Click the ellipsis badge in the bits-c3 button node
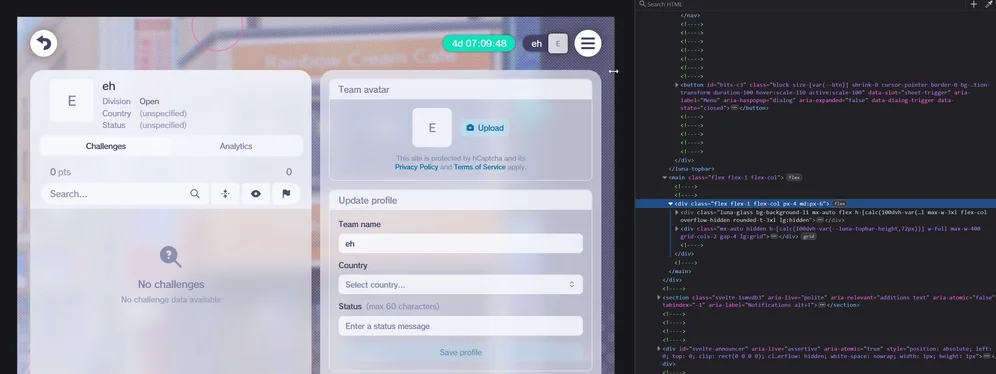The image size is (996, 374). tap(734, 109)
